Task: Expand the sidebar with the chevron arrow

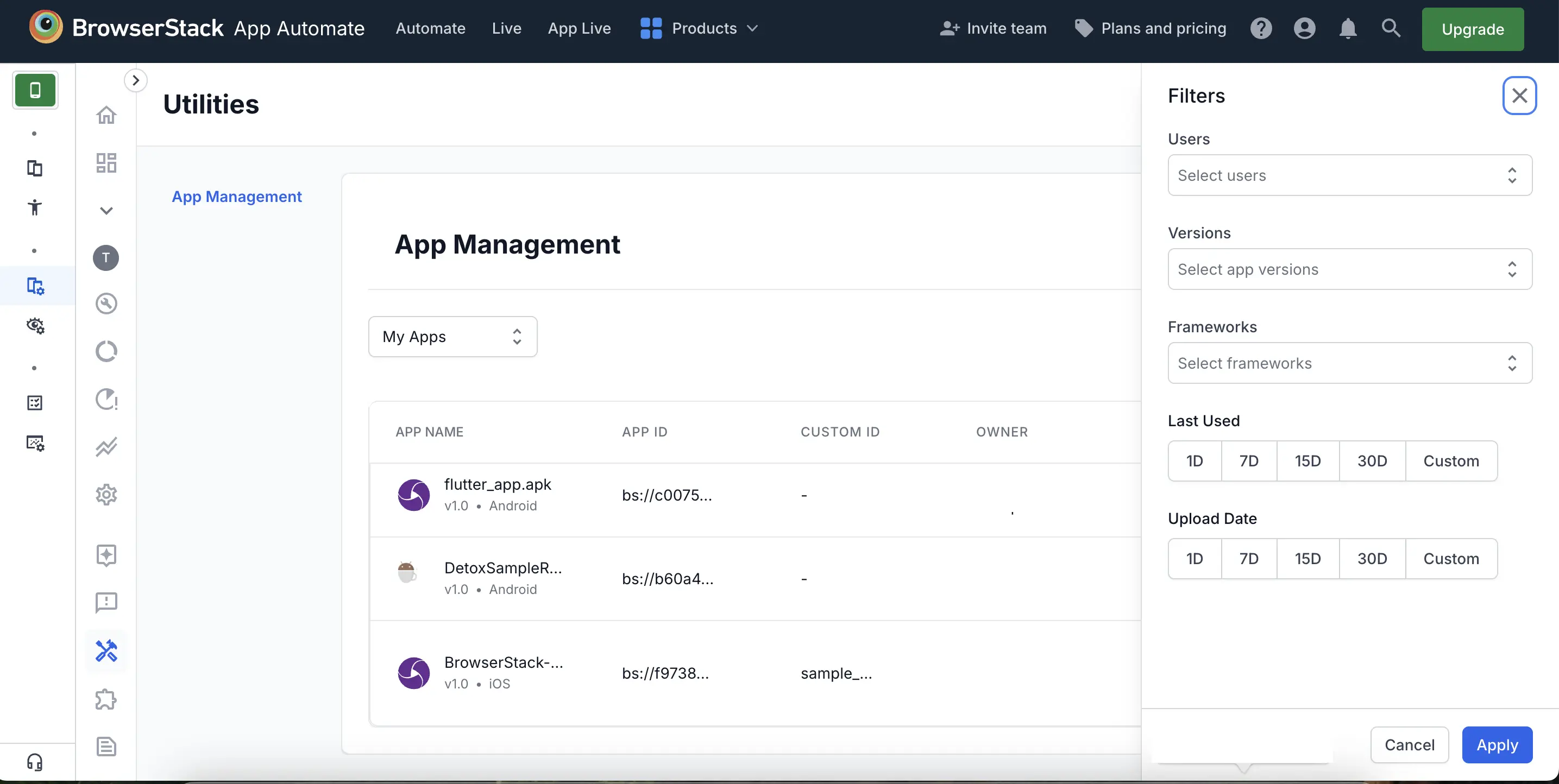Action: [136, 80]
